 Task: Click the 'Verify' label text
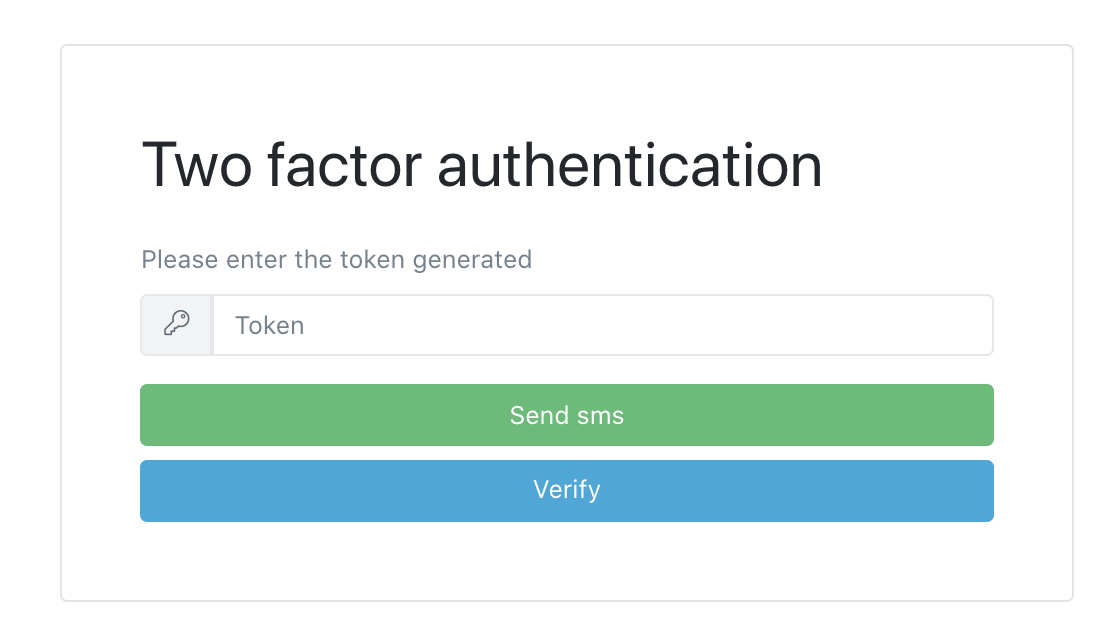click(566, 490)
